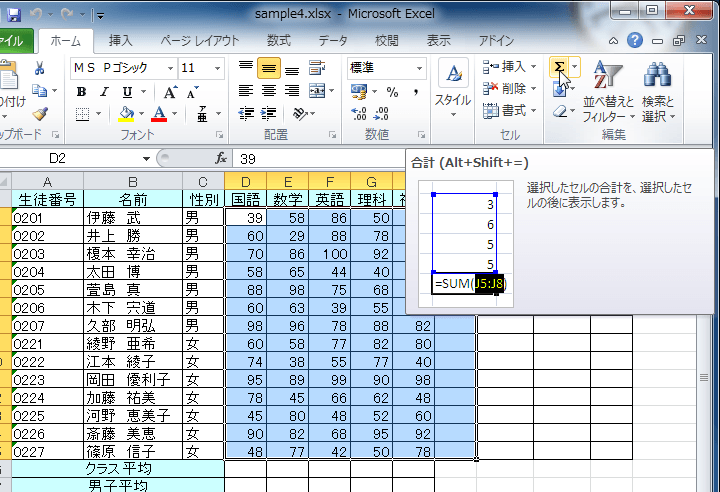Image resolution: width=720 pixels, height=492 pixels.
Task: Toggle bottom vertical alignment
Action: click(x=292, y=68)
